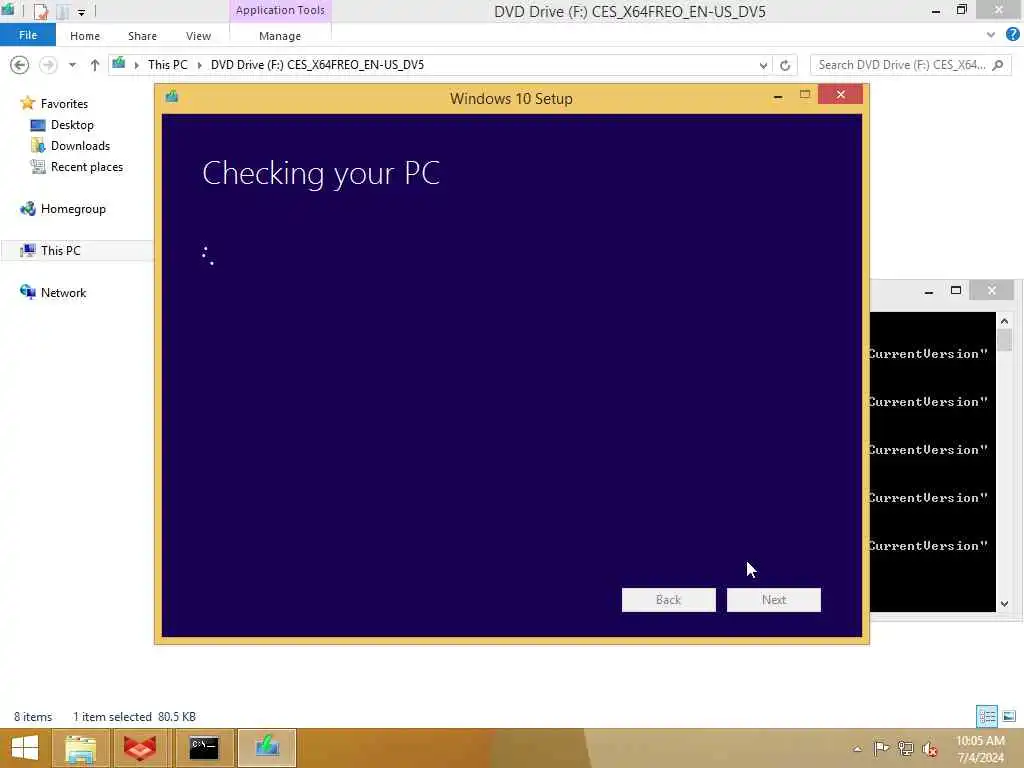The image size is (1024, 768).
Task: Click the network status tray icon
Action: (x=905, y=748)
